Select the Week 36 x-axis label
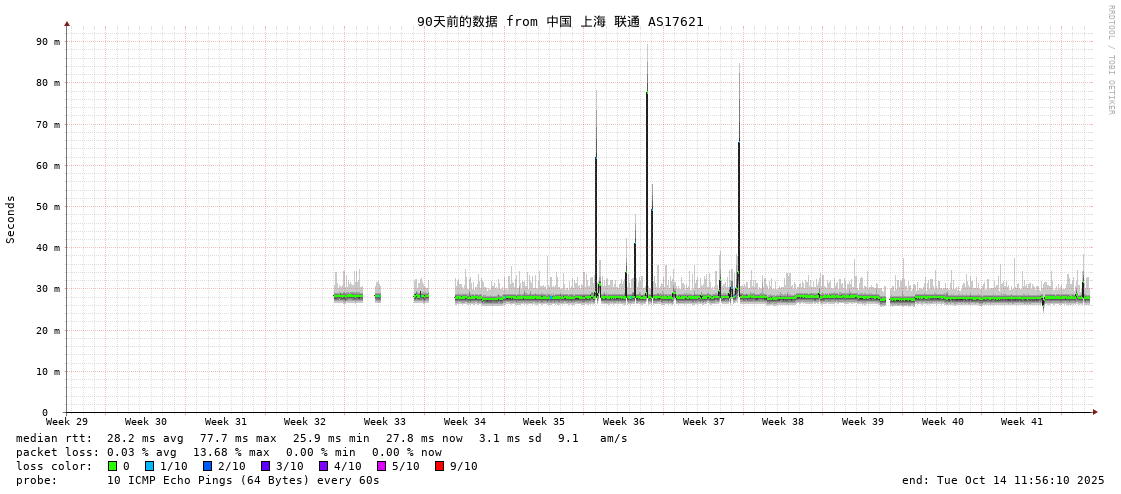The height and width of the screenshot is (494, 1121). [x=624, y=422]
